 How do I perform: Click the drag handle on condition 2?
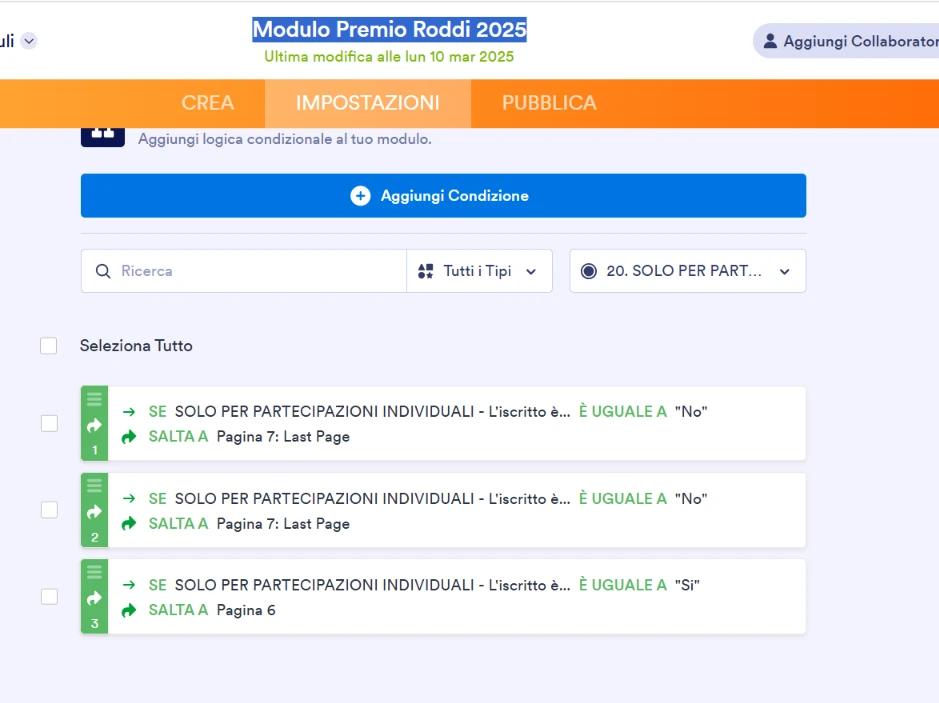[x=95, y=486]
